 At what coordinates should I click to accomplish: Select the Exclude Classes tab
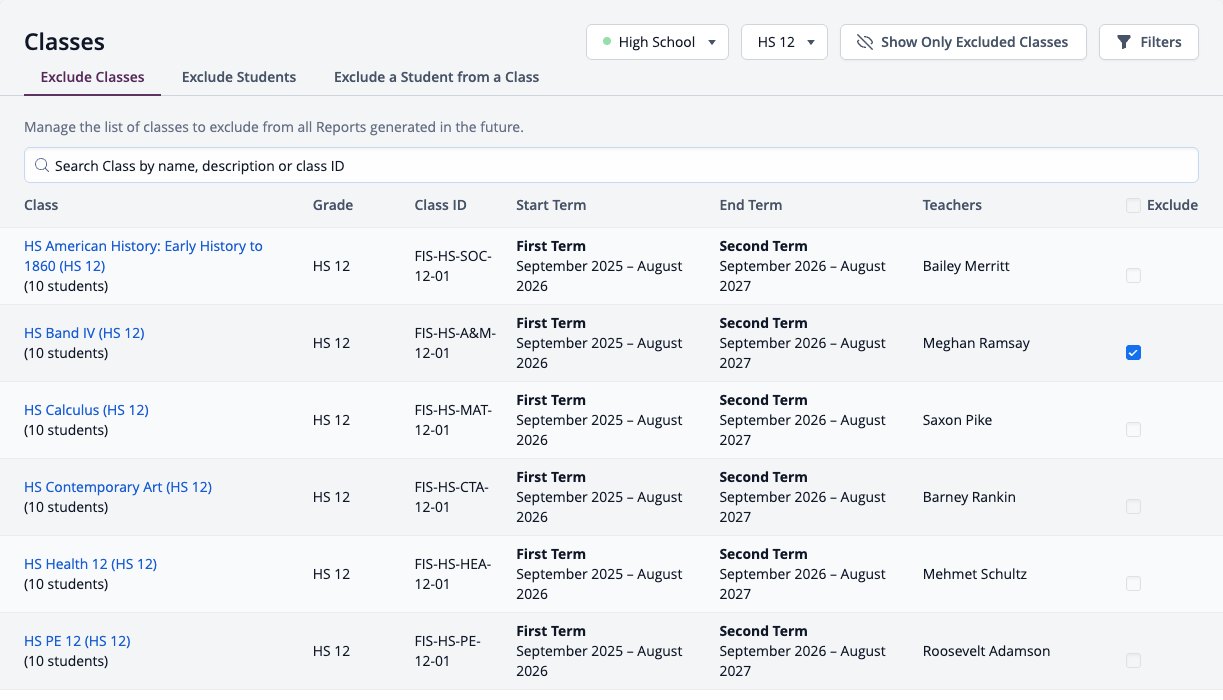[92, 77]
